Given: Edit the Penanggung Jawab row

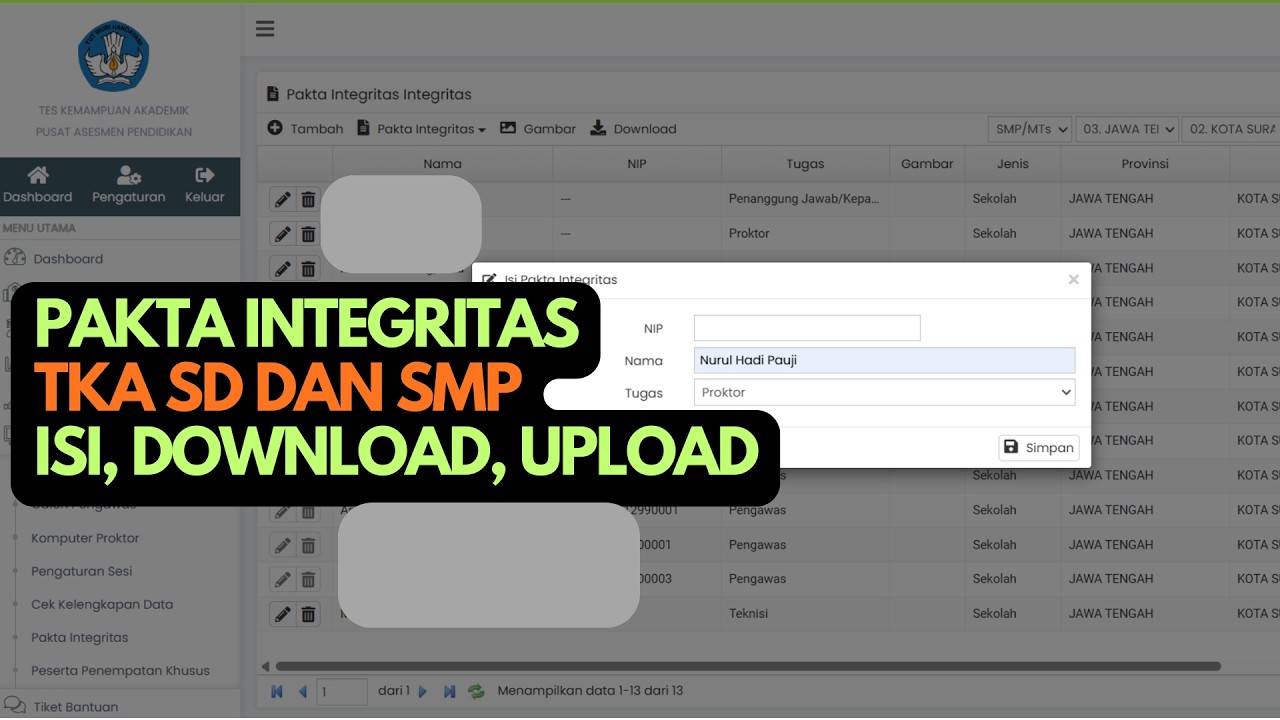Looking at the screenshot, I should 283,200.
